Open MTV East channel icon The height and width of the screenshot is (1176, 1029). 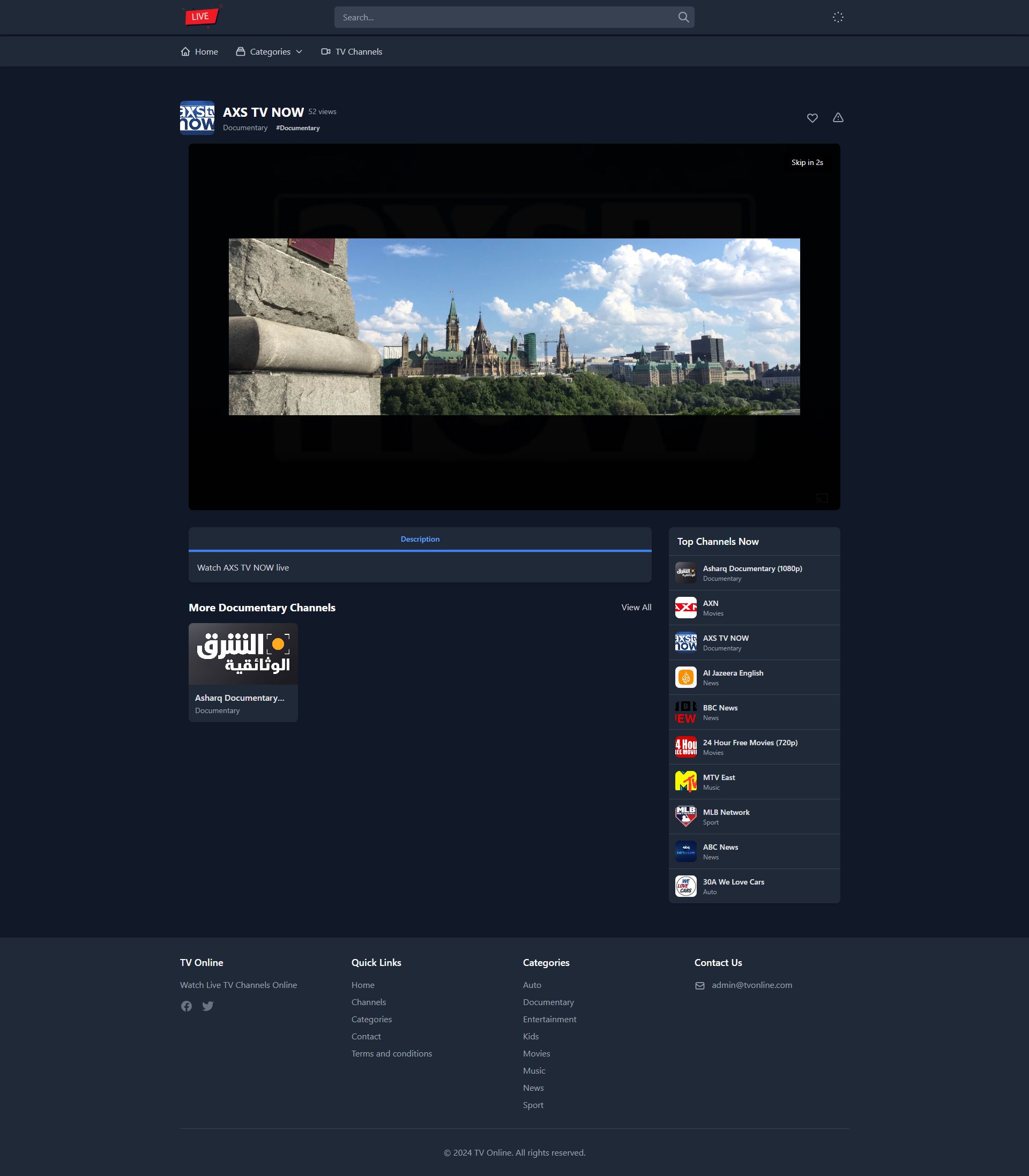tap(685, 782)
